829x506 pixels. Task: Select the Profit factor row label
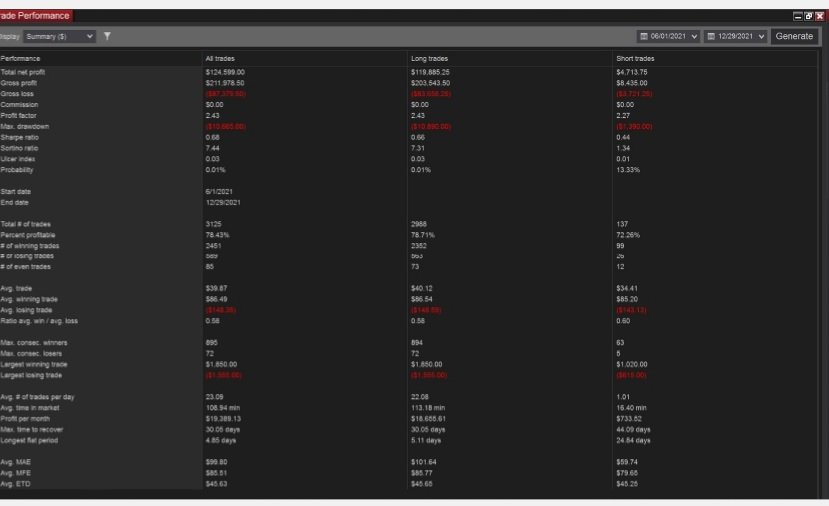(x=19, y=116)
